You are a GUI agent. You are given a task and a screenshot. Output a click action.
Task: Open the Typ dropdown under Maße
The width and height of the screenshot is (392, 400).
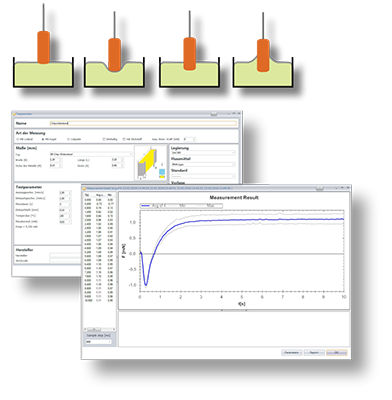tap(91, 154)
